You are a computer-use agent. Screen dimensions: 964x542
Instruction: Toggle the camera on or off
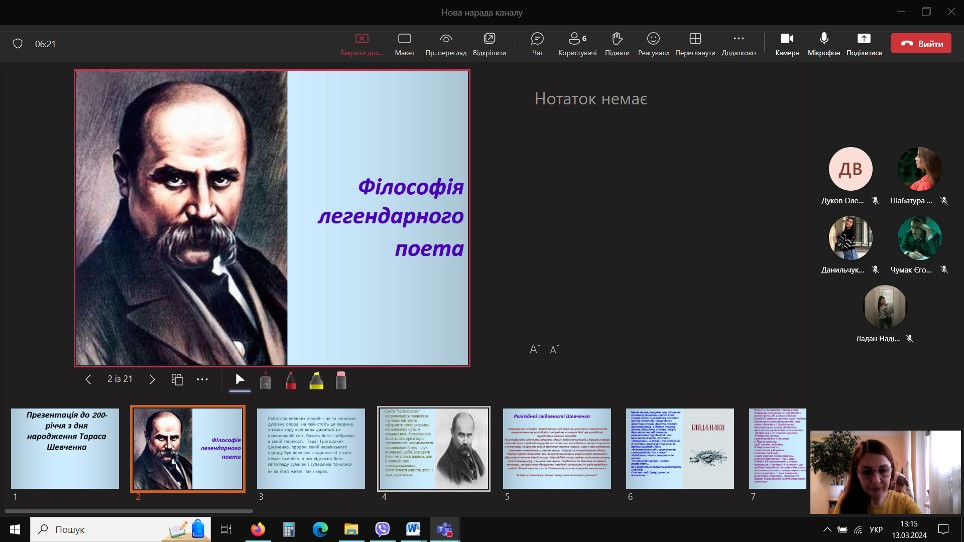click(x=787, y=43)
